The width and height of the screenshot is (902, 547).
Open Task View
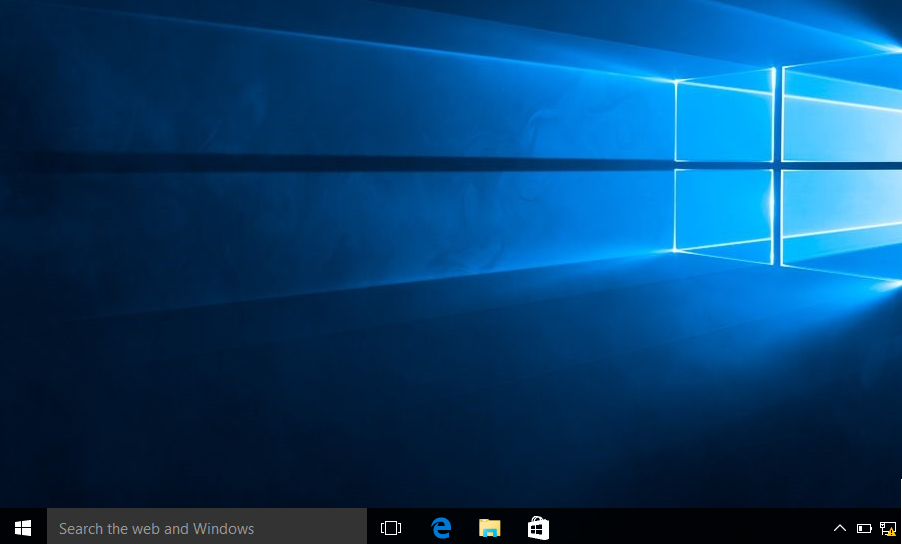click(x=391, y=527)
